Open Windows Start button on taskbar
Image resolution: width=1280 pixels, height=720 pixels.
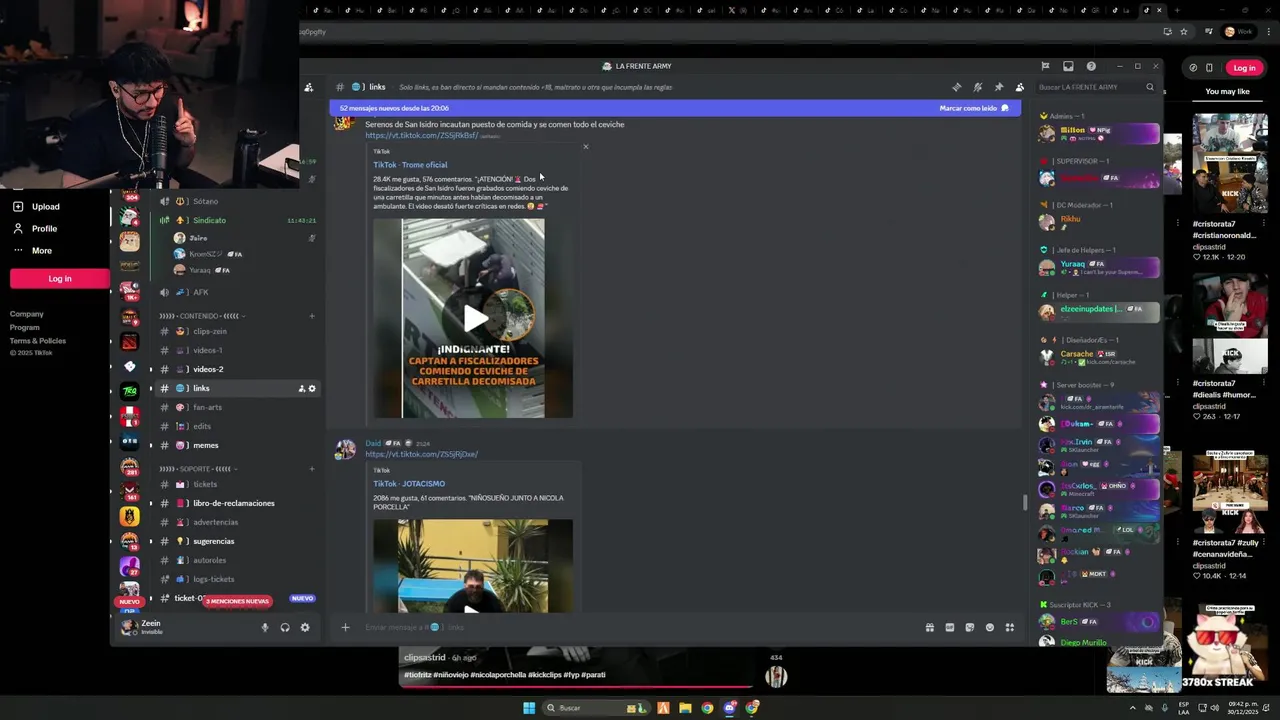click(529, 708)
